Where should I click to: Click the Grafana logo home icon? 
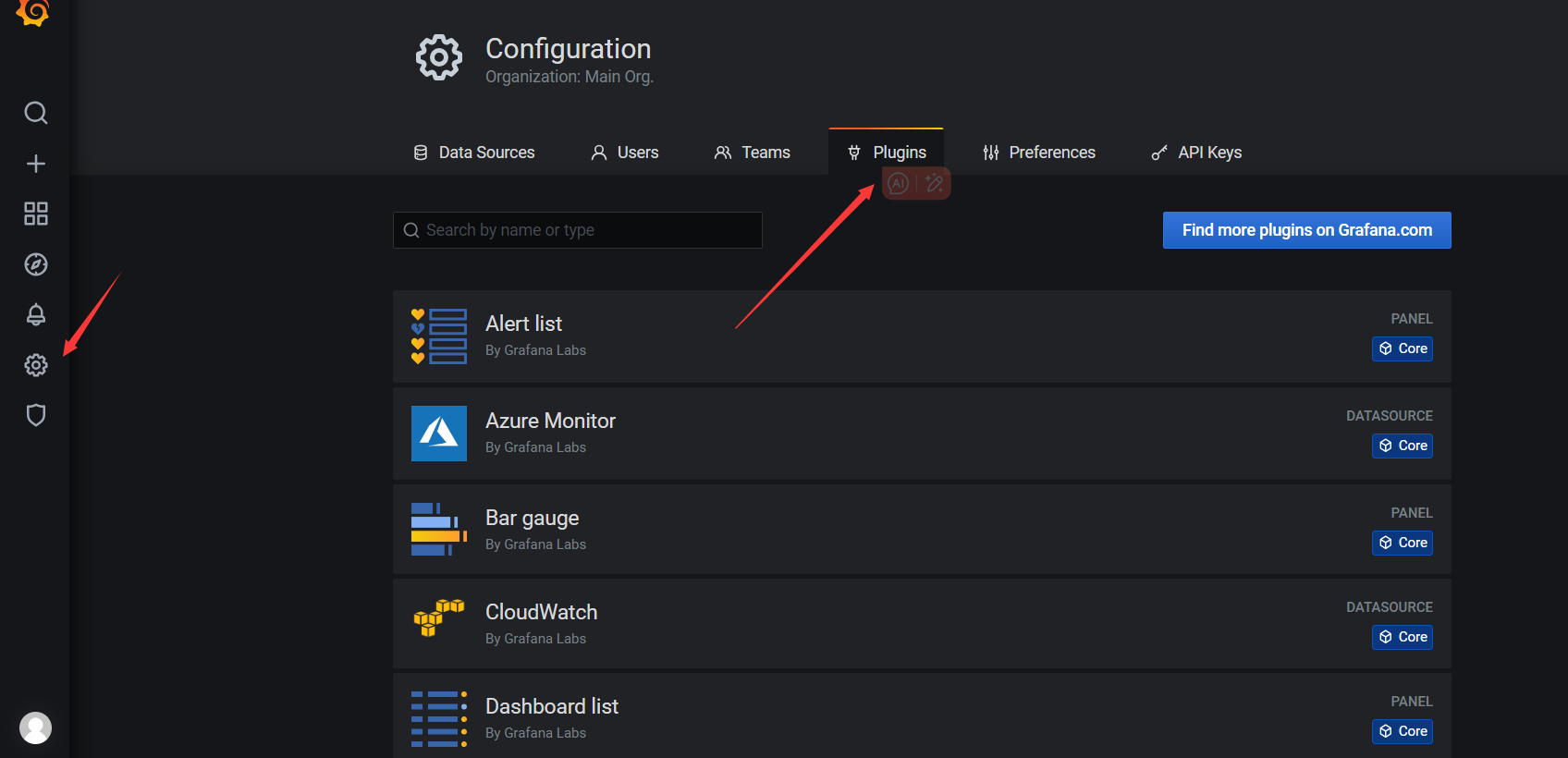33,11
